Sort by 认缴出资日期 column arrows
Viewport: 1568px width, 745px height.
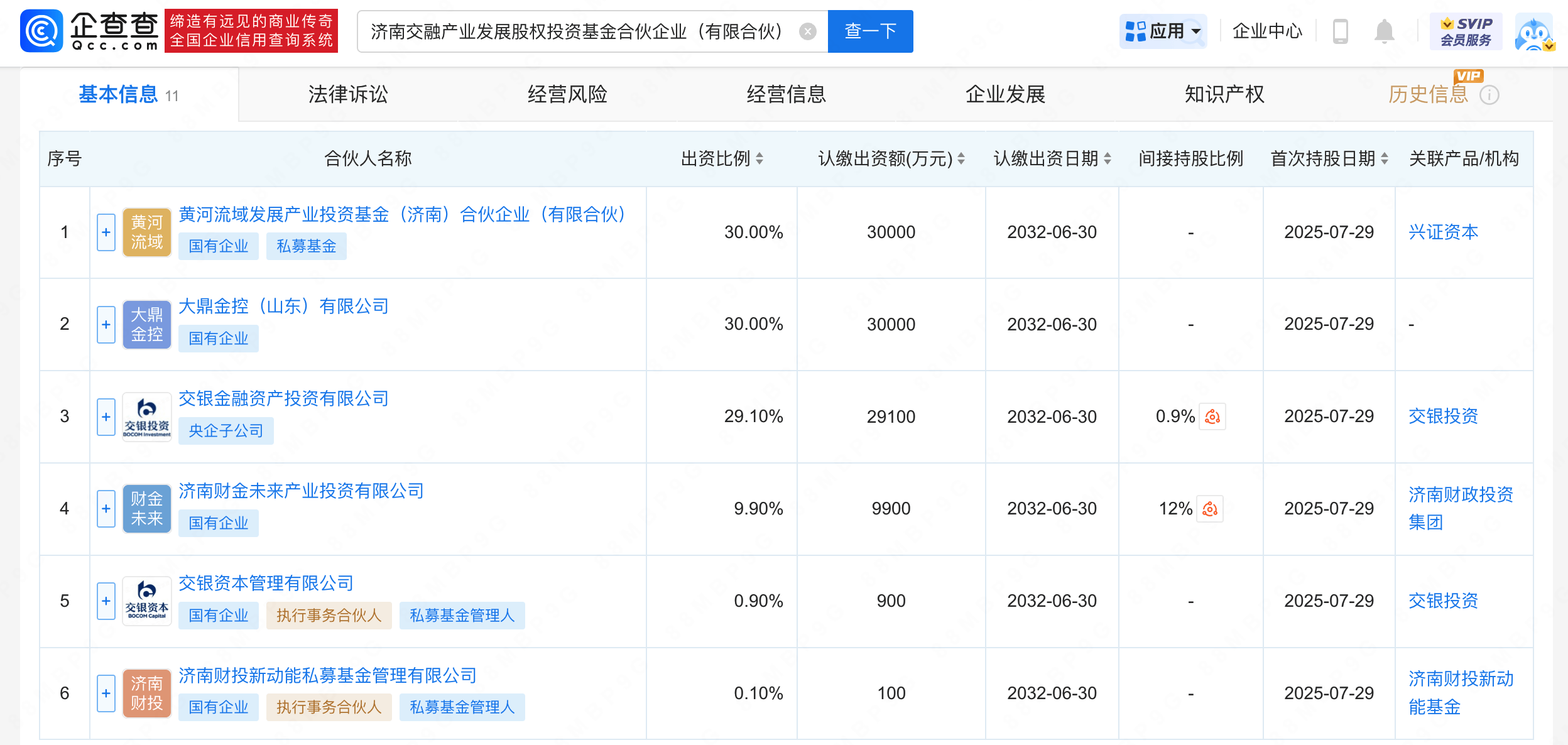[1108, 158]
